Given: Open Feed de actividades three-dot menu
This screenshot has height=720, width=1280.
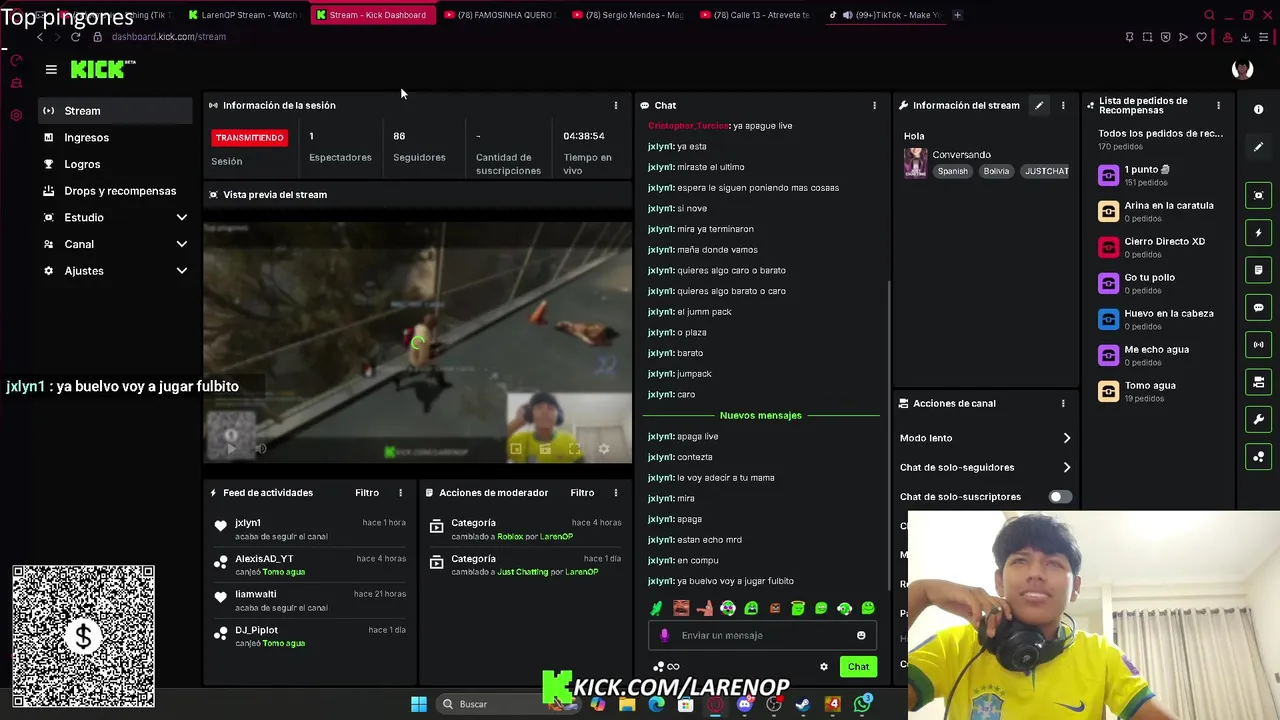Looking at the screenshot, I should tap(401, 492).
